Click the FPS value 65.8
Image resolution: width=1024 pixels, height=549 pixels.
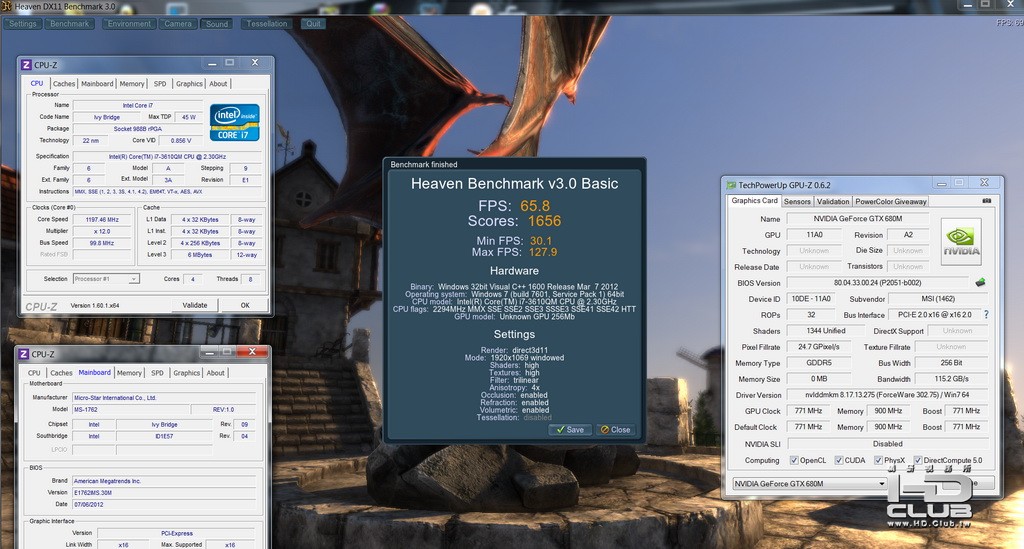535,206
